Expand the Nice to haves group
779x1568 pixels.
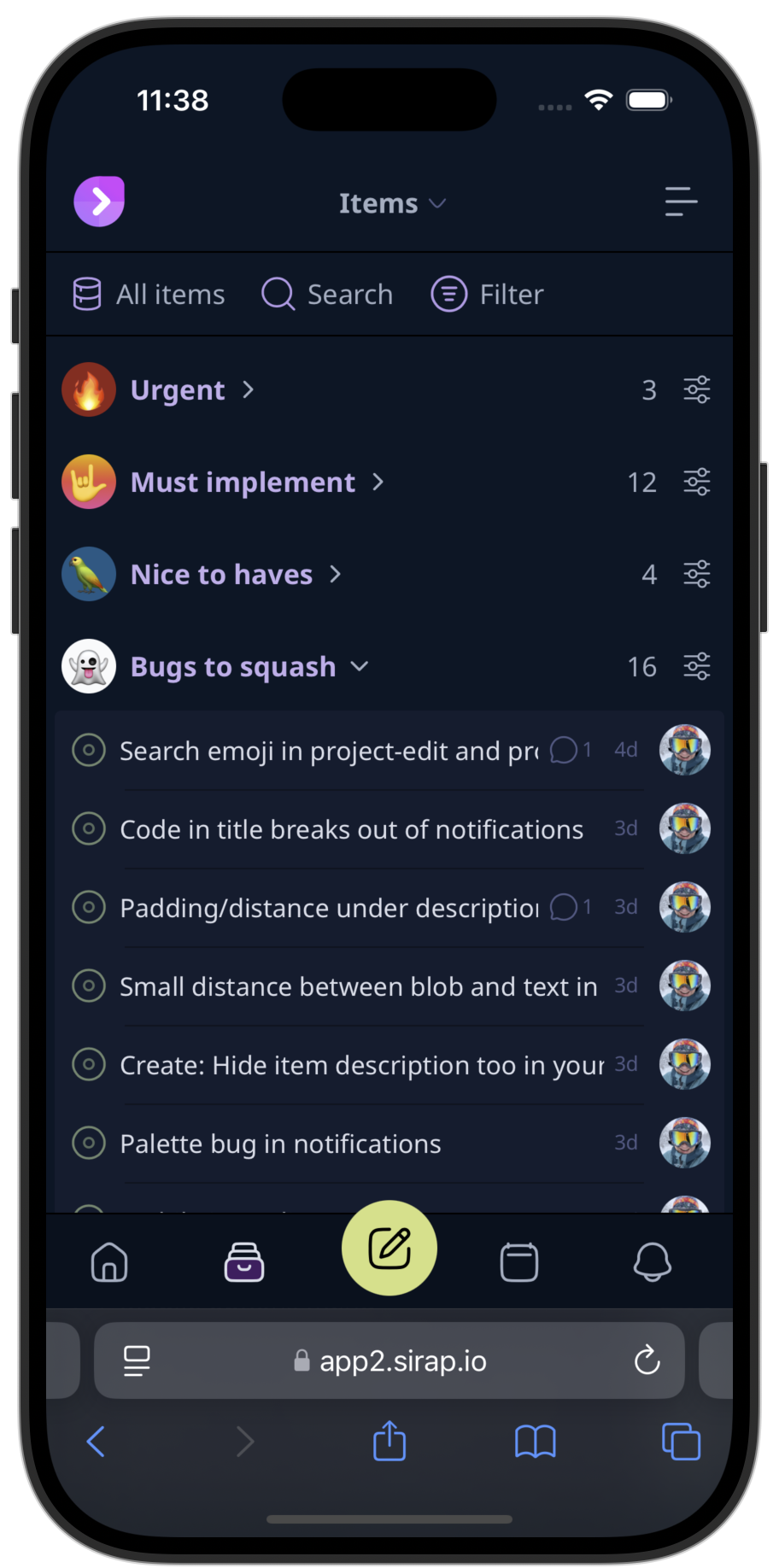pyautogui.click(x=336, y=574)
